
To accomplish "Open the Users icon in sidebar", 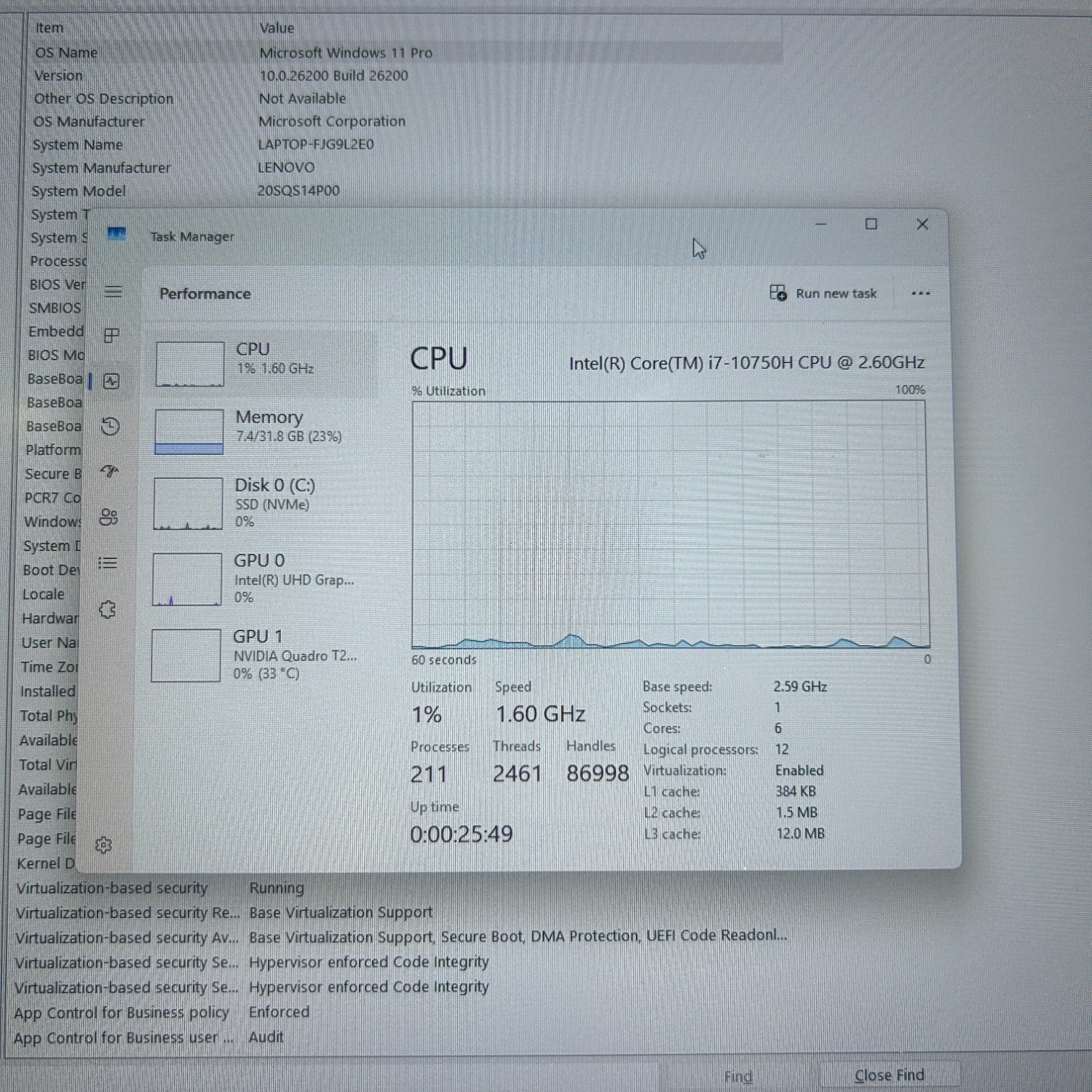I will pyautogui.click(x=108, y=517).
